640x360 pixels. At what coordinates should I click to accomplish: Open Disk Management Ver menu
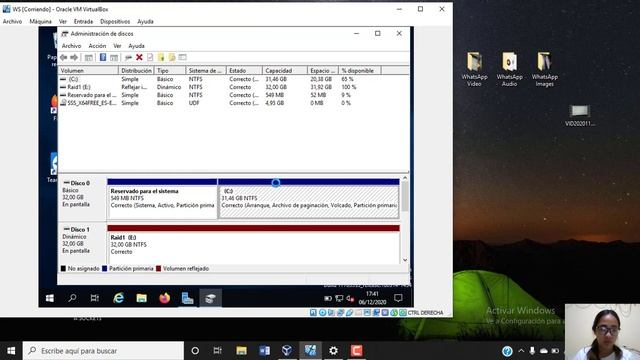click(x=117, y=46)
